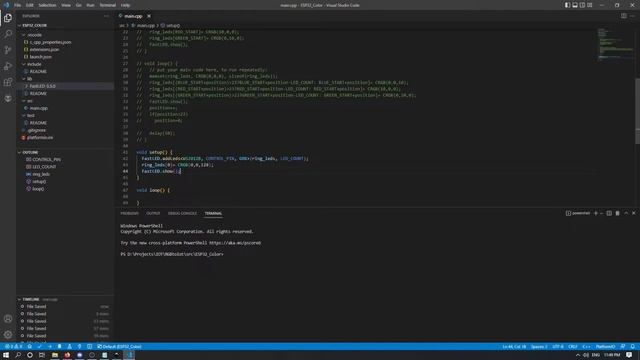The image size is (640, 360).
Task: Click the C++ language mode status item
Action: point(587,347)
